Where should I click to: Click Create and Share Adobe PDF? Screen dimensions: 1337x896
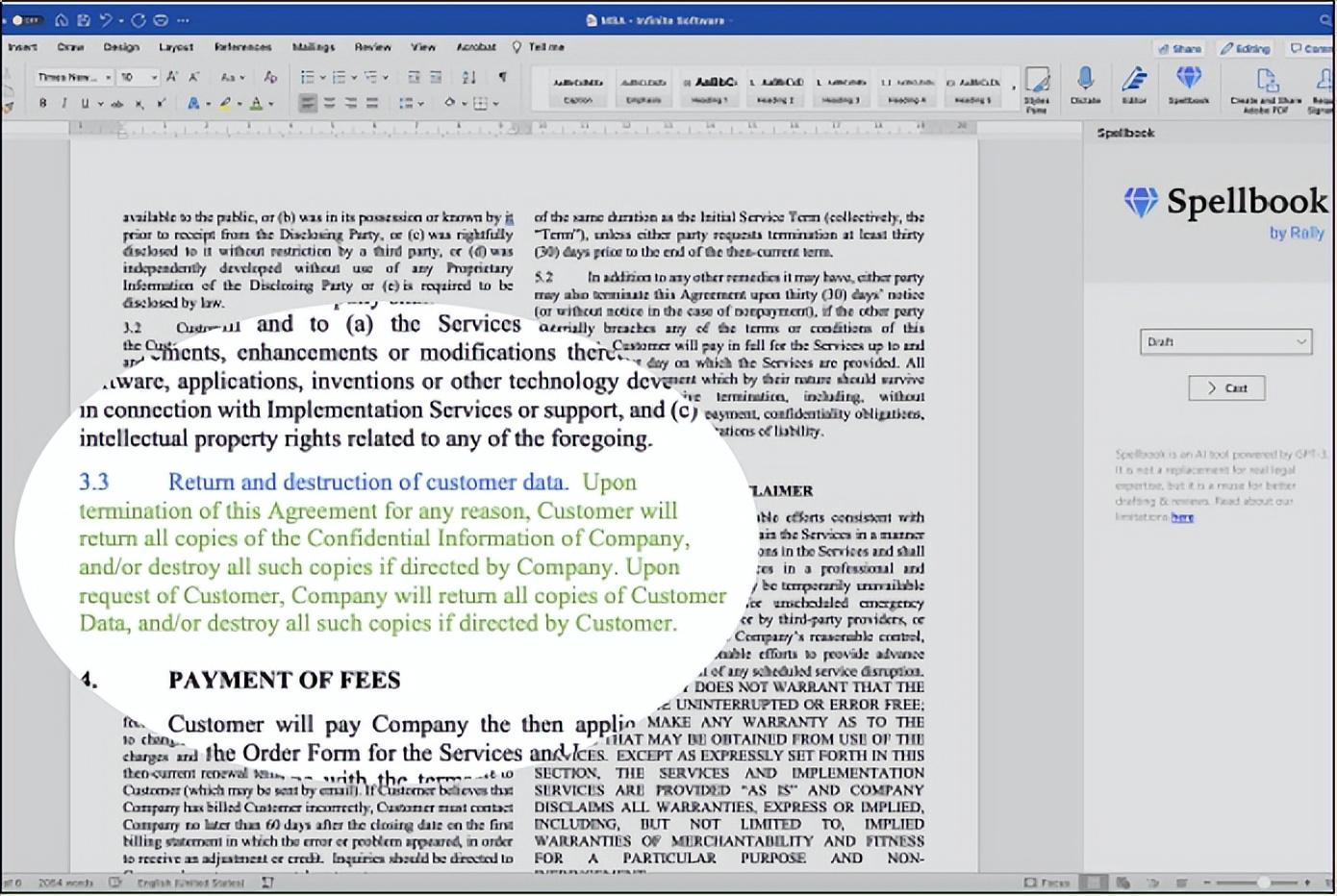click(x=1266, y=89)
